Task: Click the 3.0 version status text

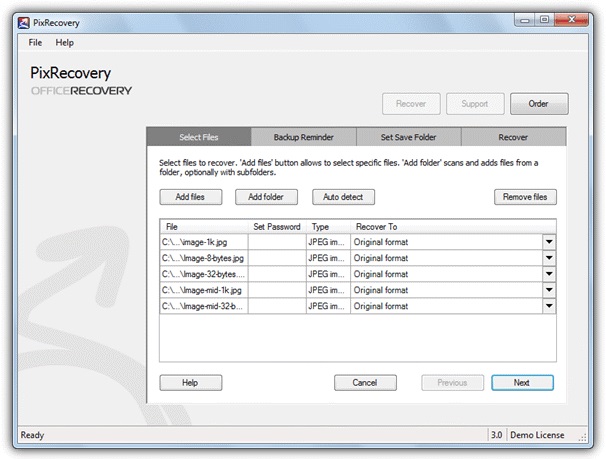Action: tap(497, 435)
